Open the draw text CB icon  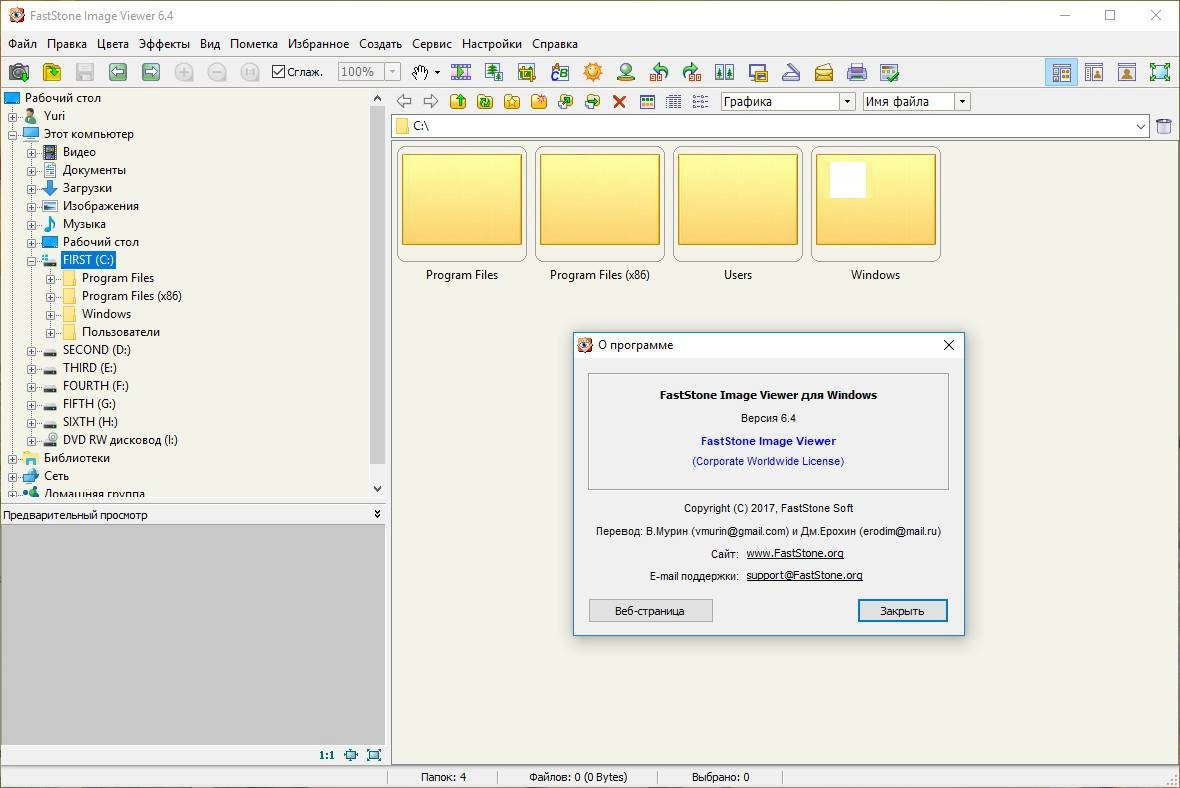point(560,72)
